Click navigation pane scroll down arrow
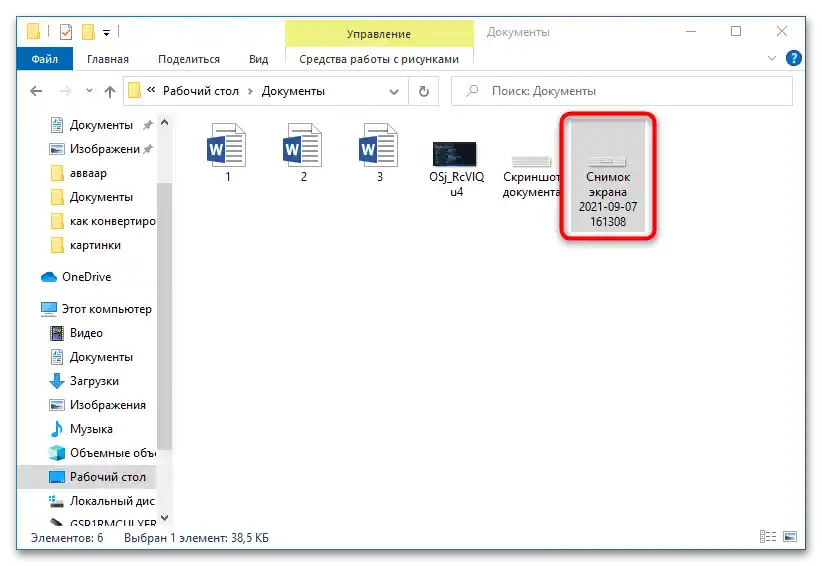This screenshot has height=566, width=822. tap(165, 518)
